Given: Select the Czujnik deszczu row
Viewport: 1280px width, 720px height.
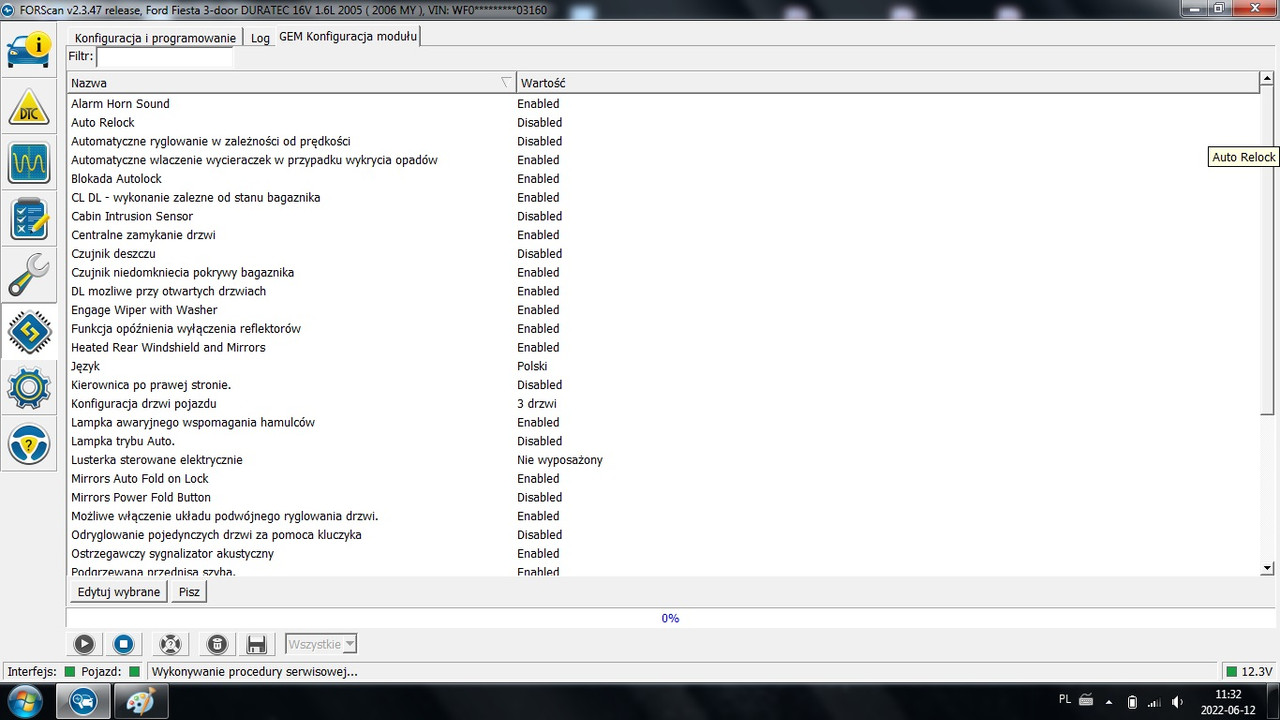Looking at the screenshot, I should [x=663, y=254].
